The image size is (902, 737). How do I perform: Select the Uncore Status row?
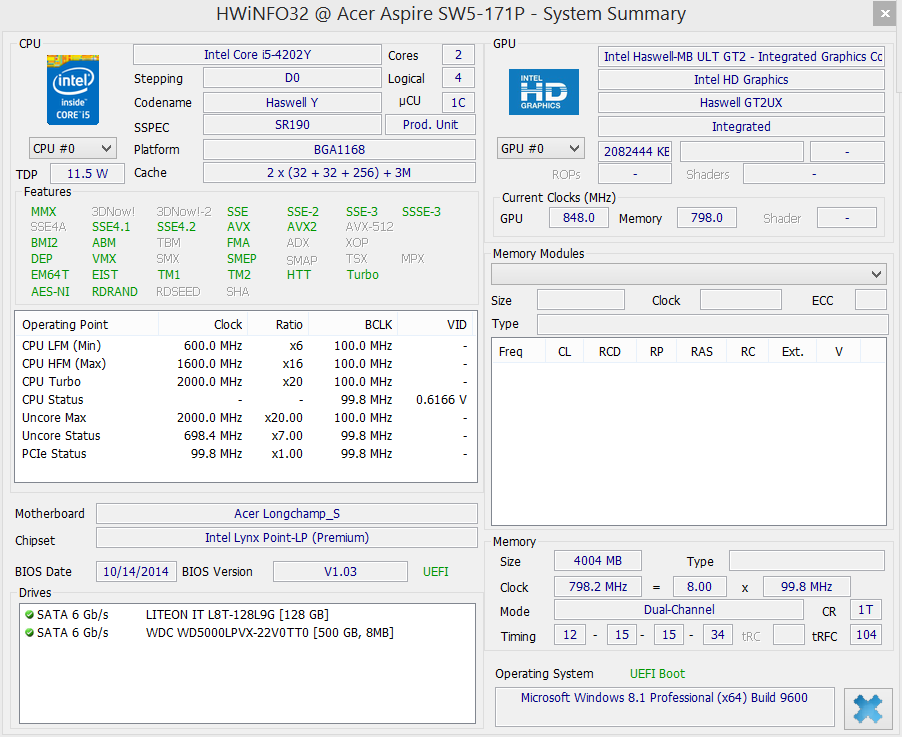[x=245, y=436]
